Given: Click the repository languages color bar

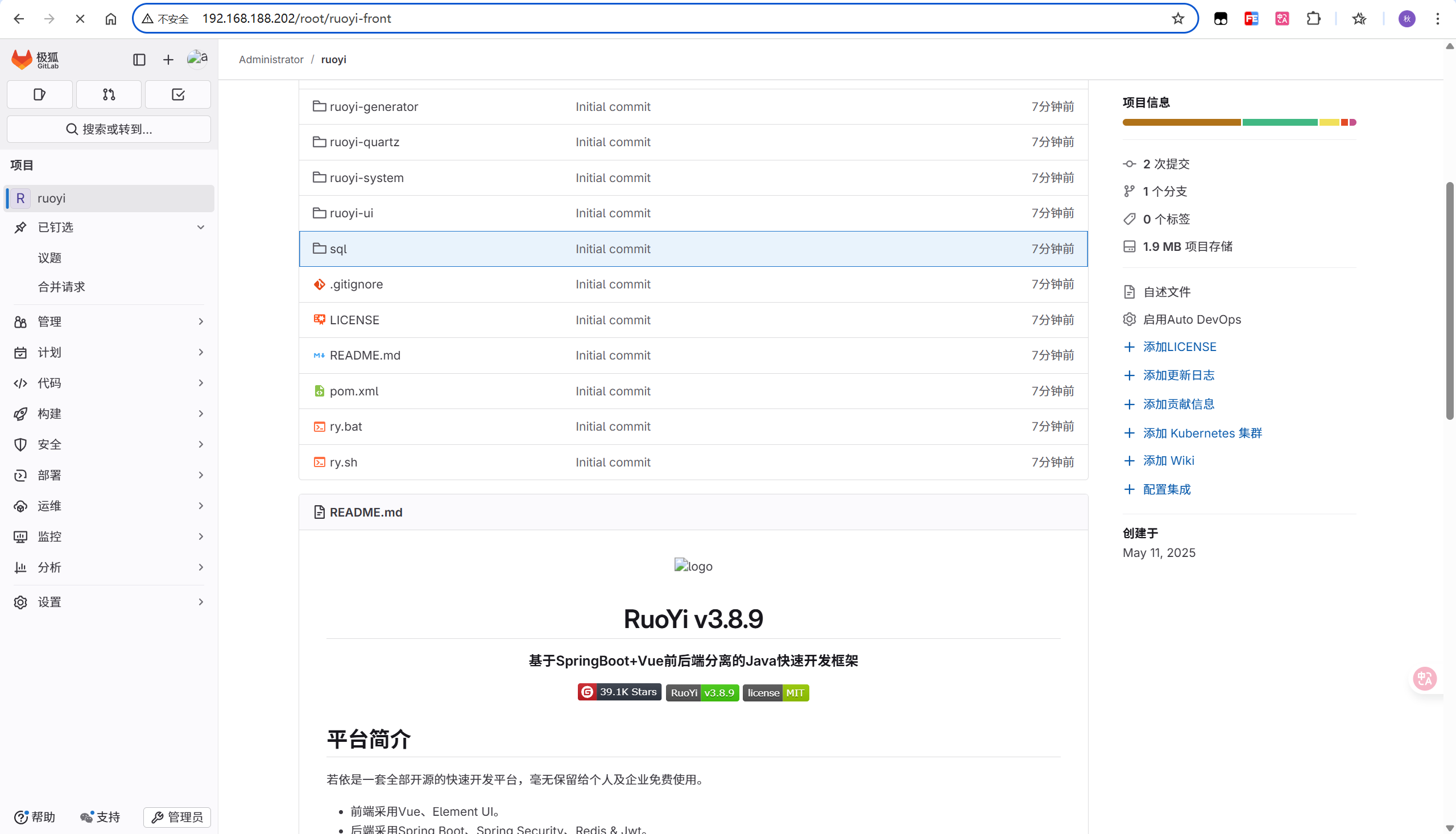Looking at the screenshot, I should coord(1238,122).
